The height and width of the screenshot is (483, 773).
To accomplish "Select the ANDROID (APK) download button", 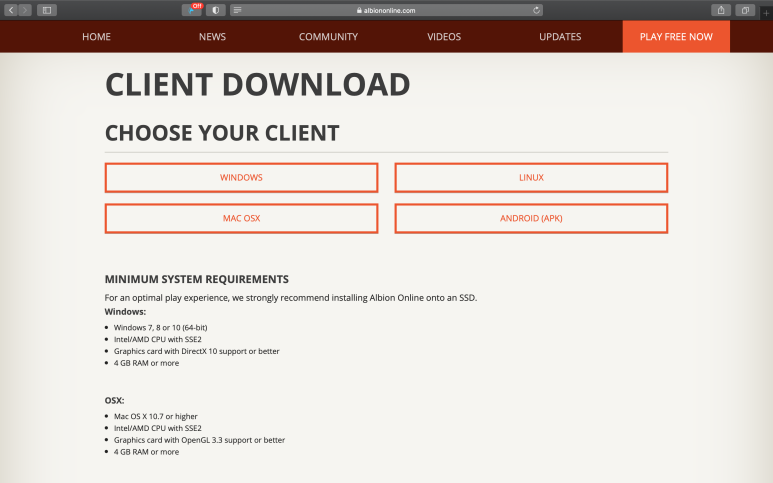I will [x=531, y=219].
